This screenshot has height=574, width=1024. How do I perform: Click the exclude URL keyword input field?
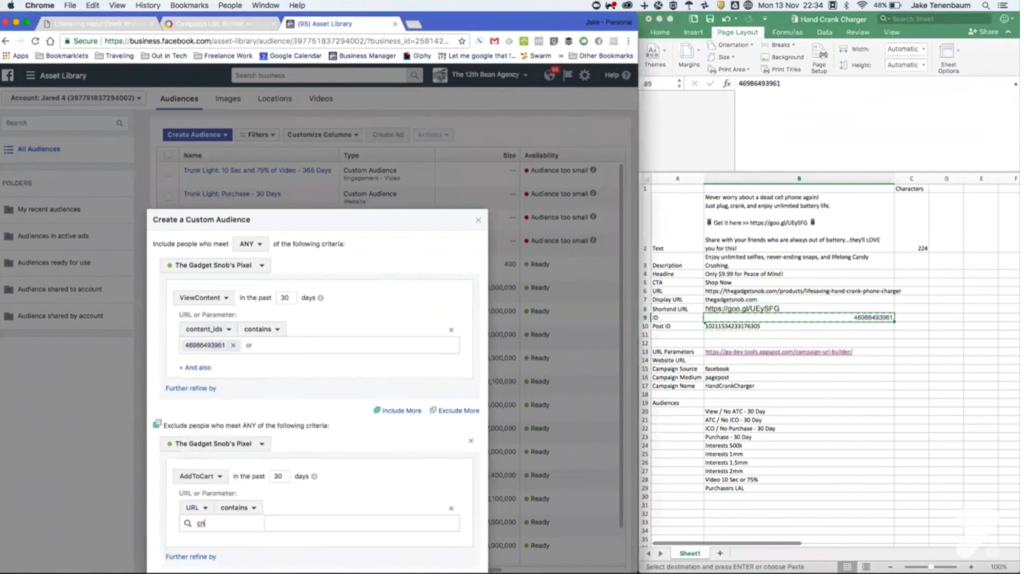click(319, 523)
